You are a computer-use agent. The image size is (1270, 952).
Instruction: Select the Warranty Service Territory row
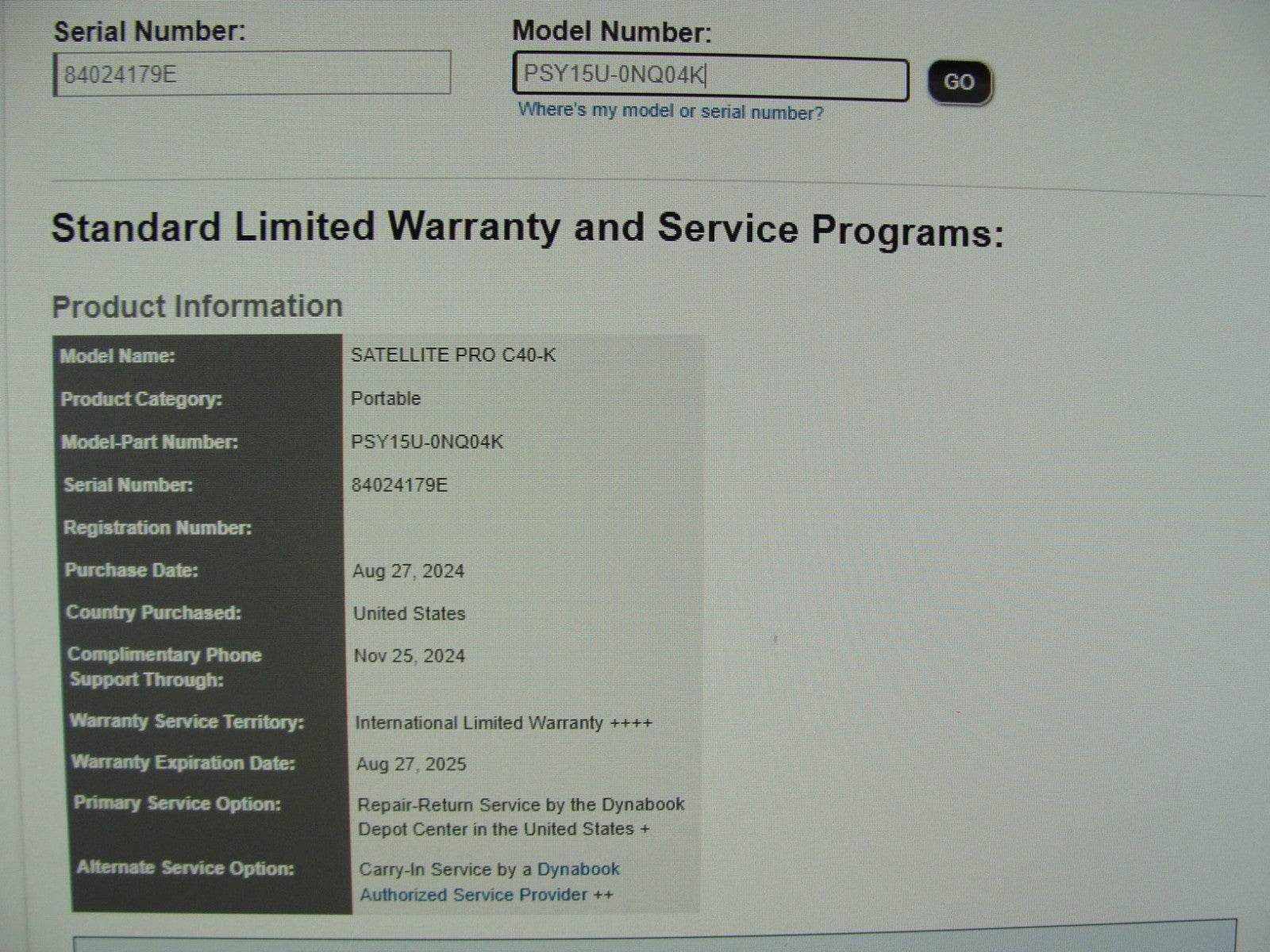506,723
